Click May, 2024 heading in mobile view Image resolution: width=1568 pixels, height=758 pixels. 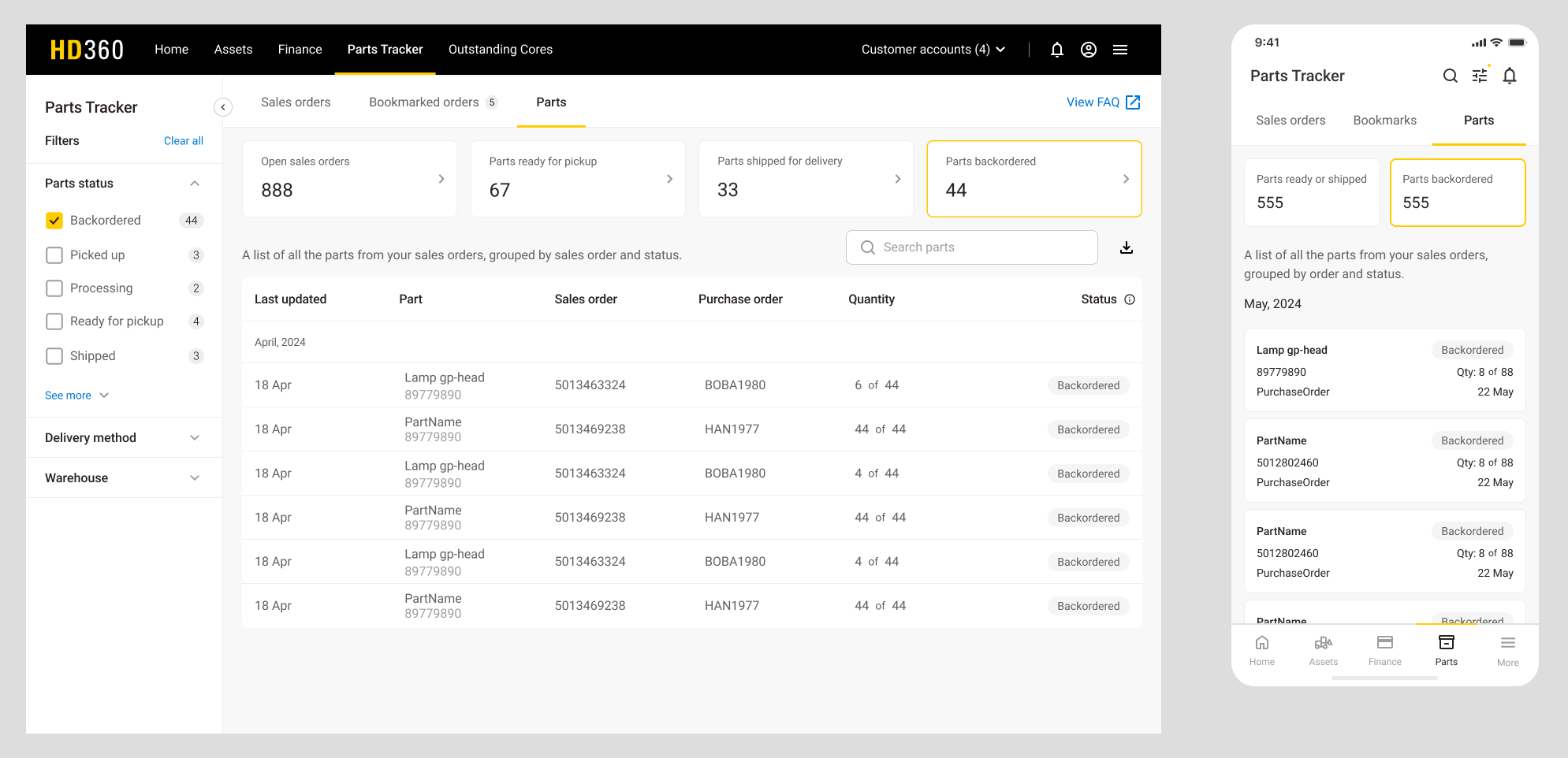tap(1272, 304)
